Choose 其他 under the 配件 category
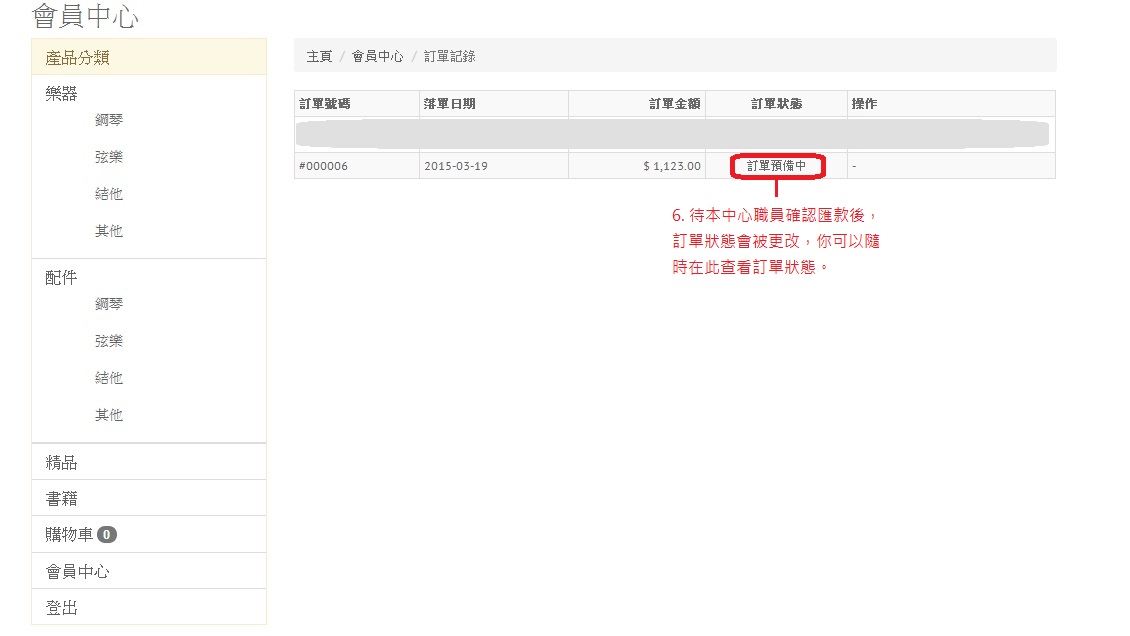This screenshot has height=636, width=1130. click(x=109, y=415)
